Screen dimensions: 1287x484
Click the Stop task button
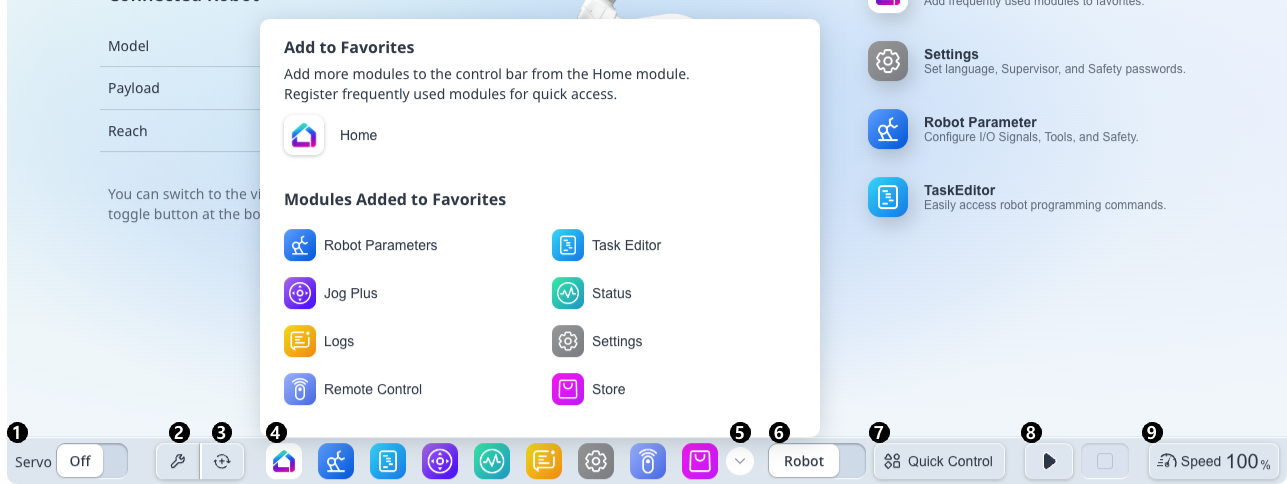pyautogui.click(x=1105, y=461)
